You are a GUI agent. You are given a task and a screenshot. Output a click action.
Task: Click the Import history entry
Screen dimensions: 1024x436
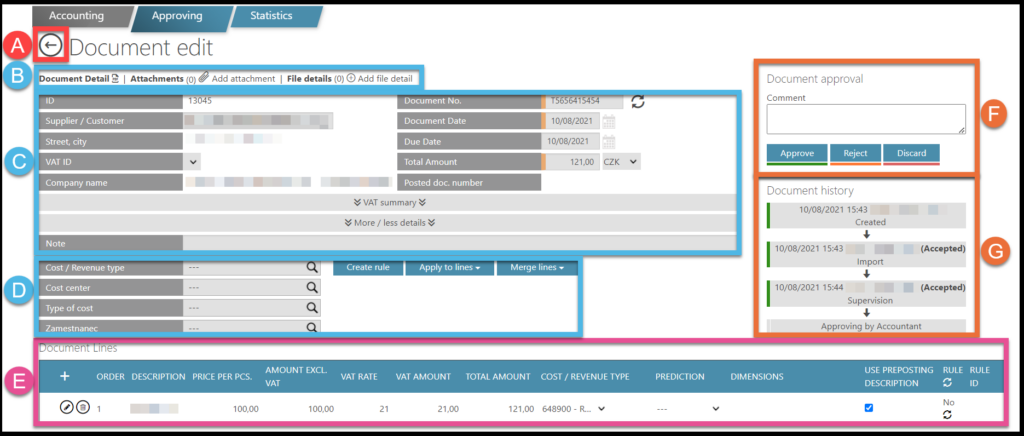coord(866,255)
